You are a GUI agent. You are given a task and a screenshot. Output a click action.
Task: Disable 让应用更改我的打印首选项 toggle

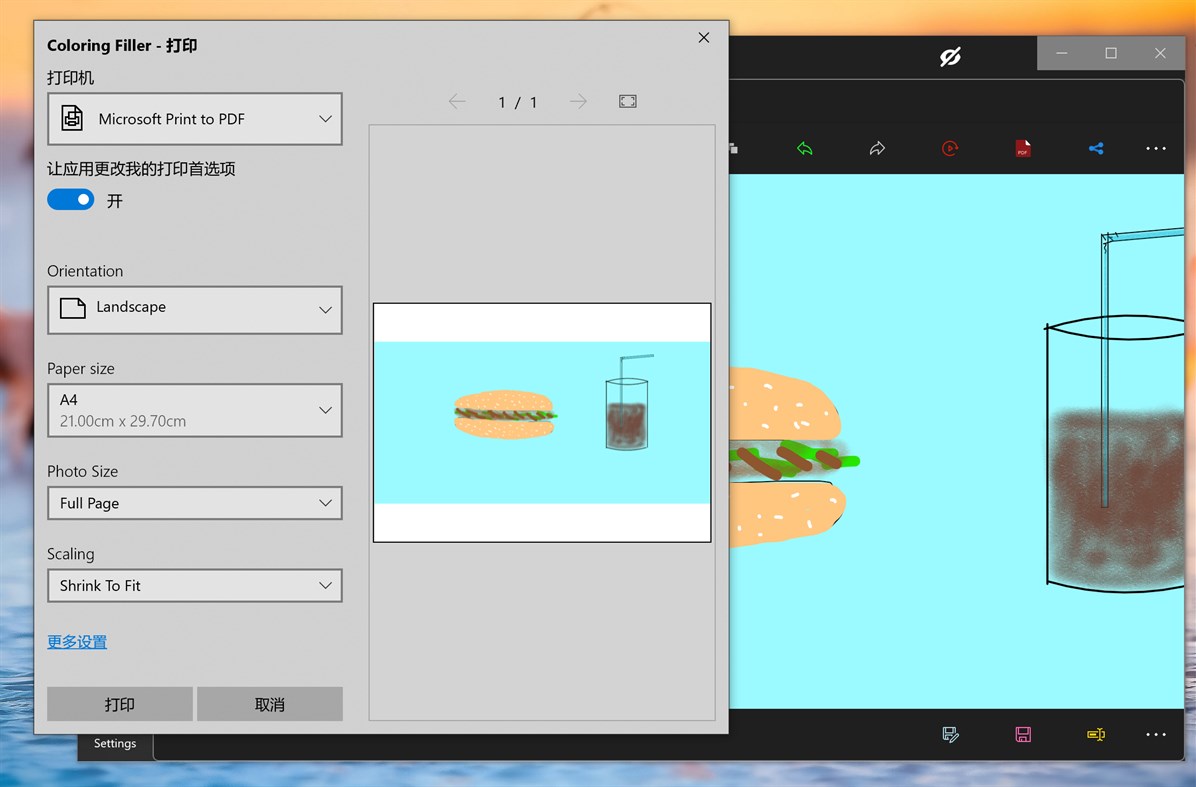coord(70,199)
